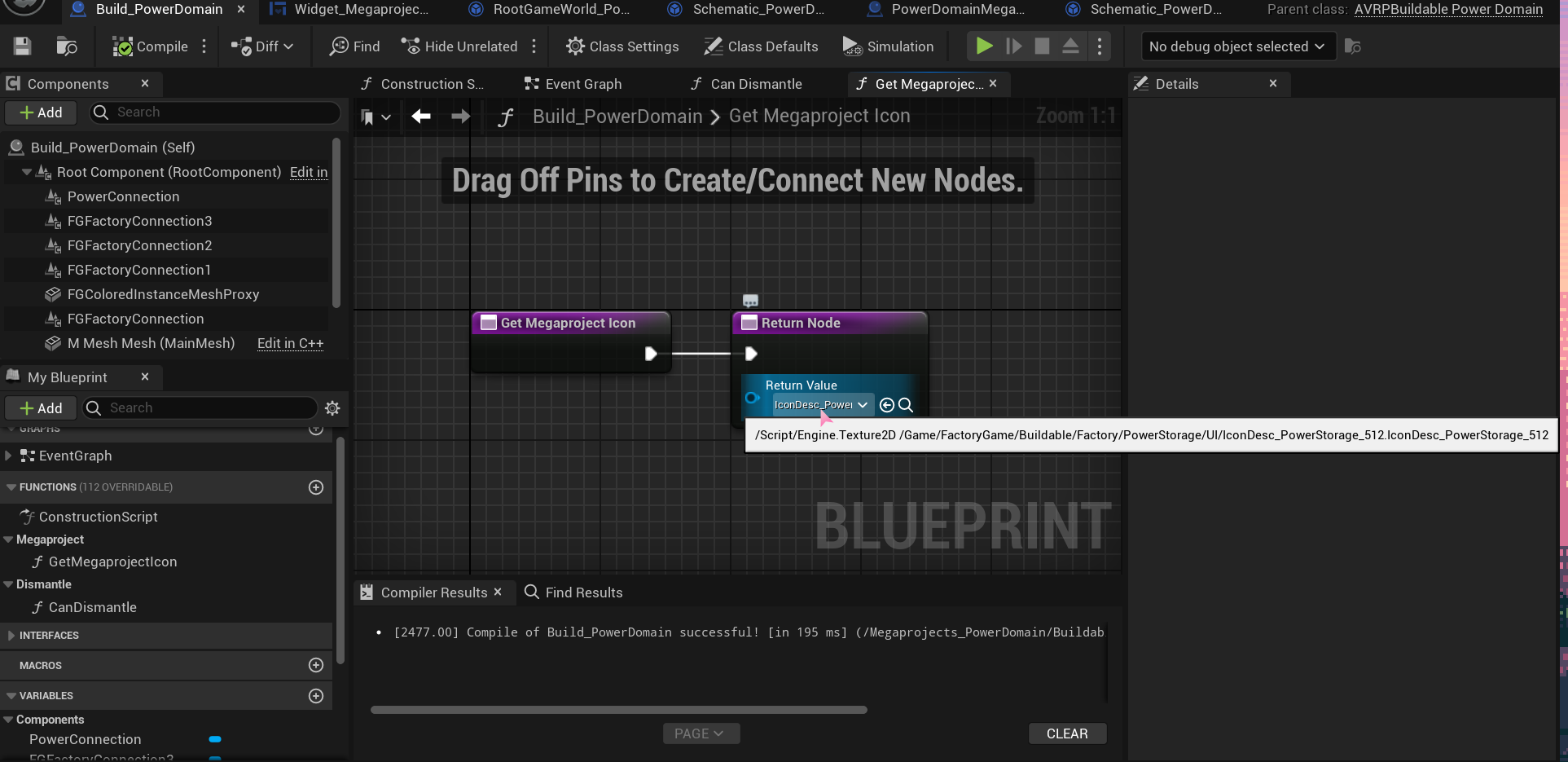Open My Blueprint settings gear
The width and height of the screenshot is (1568, 762).
[x=332, y=407]
